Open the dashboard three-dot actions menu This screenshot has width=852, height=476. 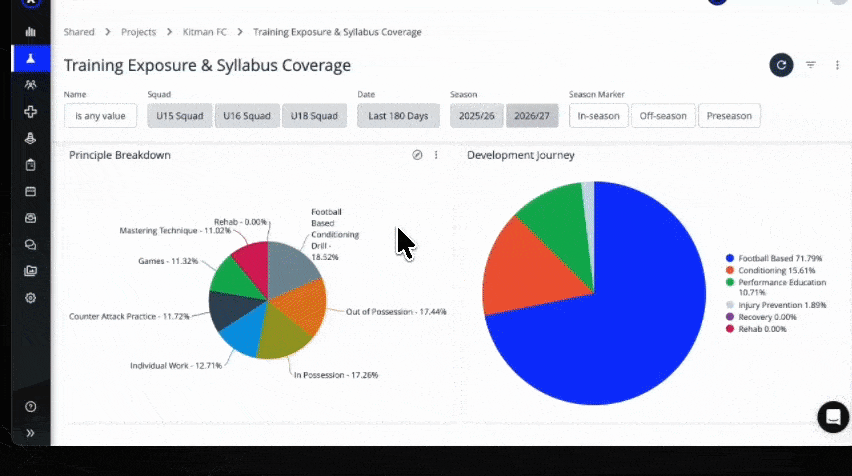click(x=837, y=65)
